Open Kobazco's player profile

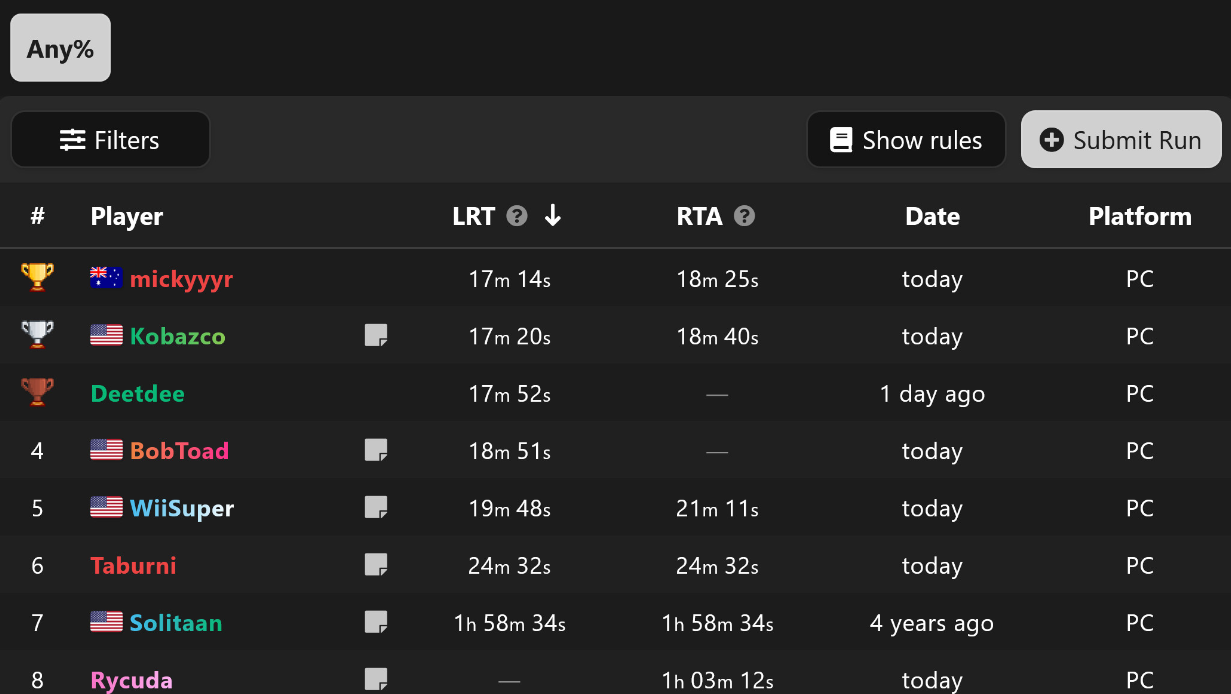click(x=178, y=336)
